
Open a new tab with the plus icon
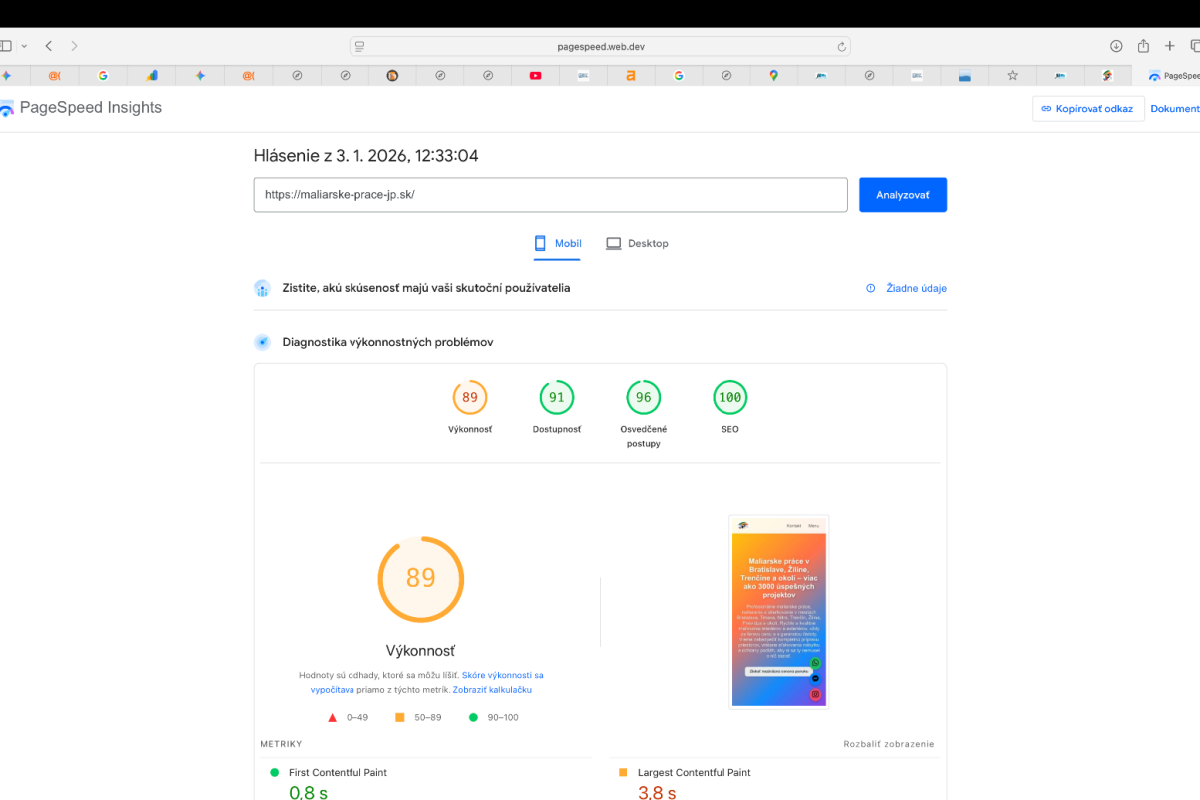(x=1170, y=46)
